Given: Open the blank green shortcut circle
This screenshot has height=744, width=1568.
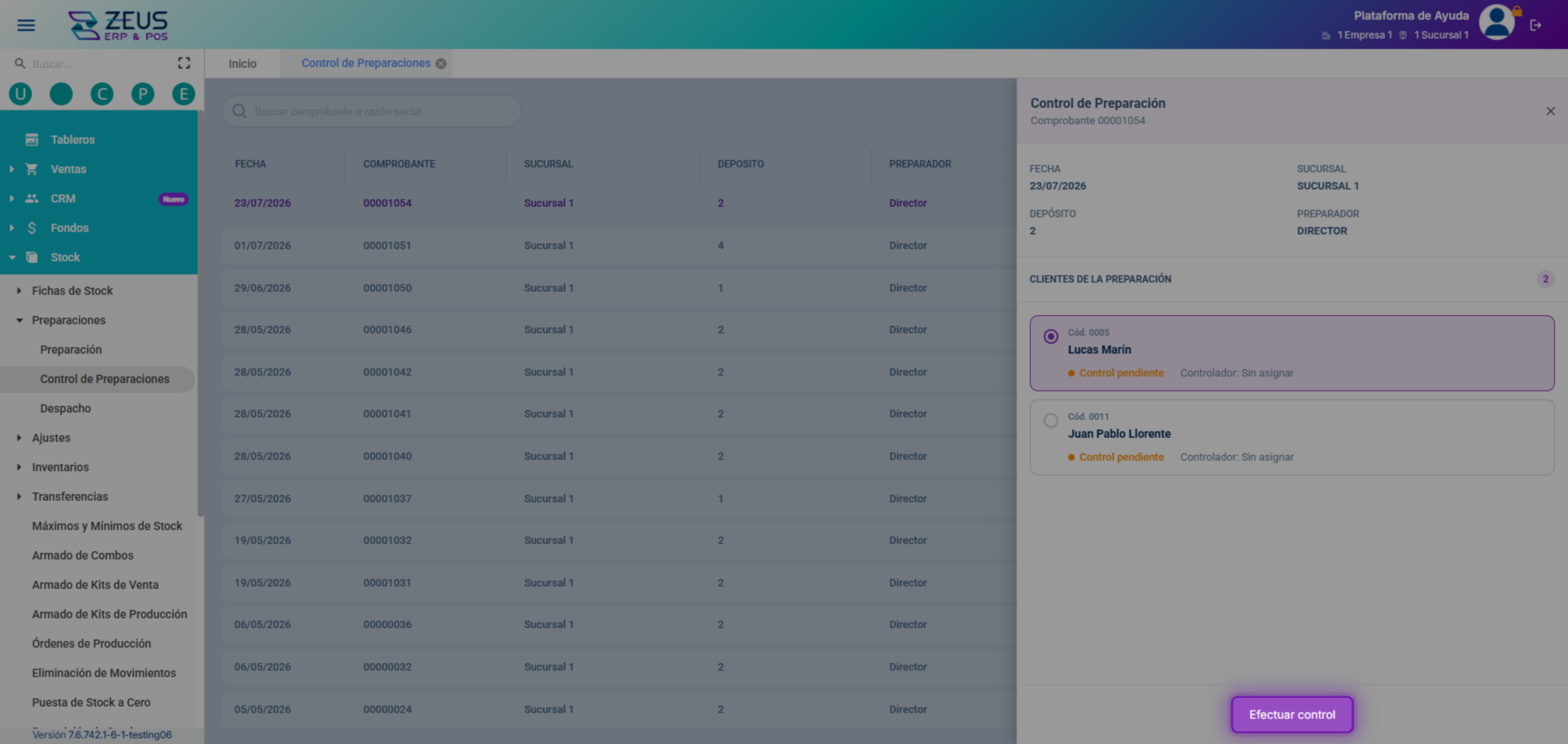Looking at the screenshot, I should point(61,94).
